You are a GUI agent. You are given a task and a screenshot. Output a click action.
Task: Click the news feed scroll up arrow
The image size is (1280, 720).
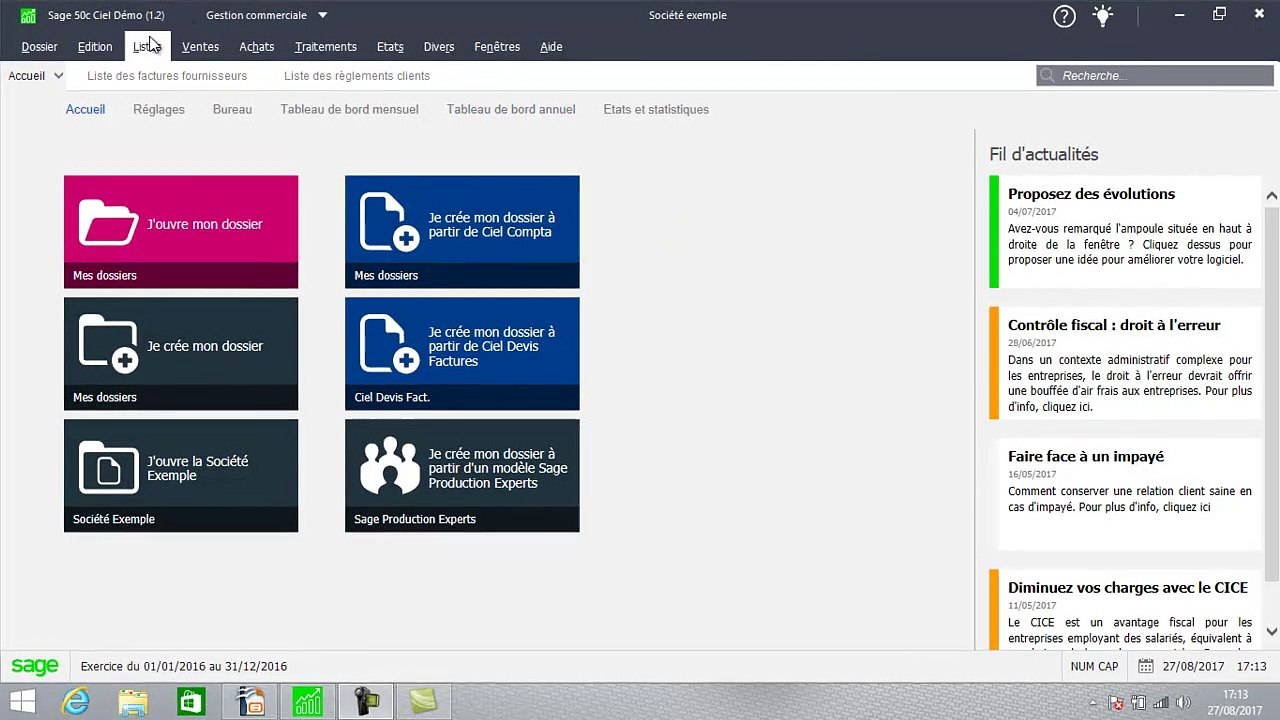(1271, 196)
